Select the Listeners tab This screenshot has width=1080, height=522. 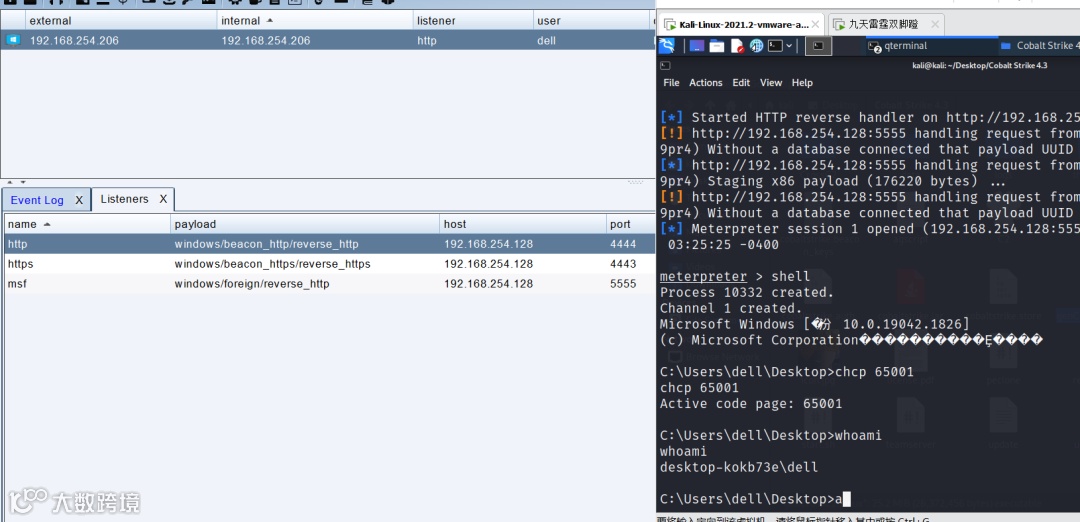pyautogui.click(x=124, y=199)
